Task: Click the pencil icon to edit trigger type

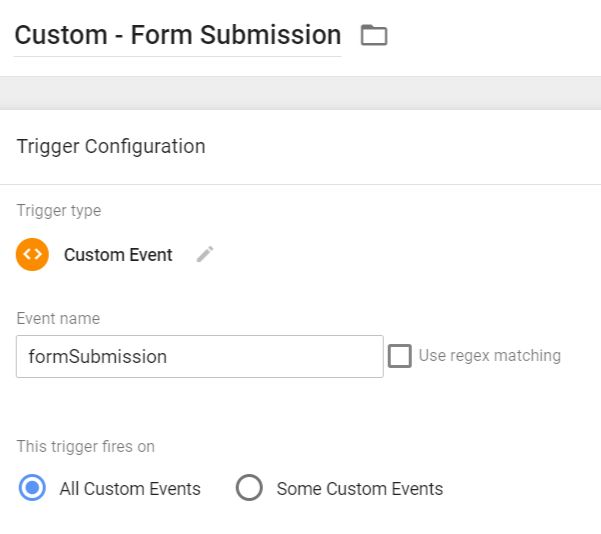Action: pos(205,254)
